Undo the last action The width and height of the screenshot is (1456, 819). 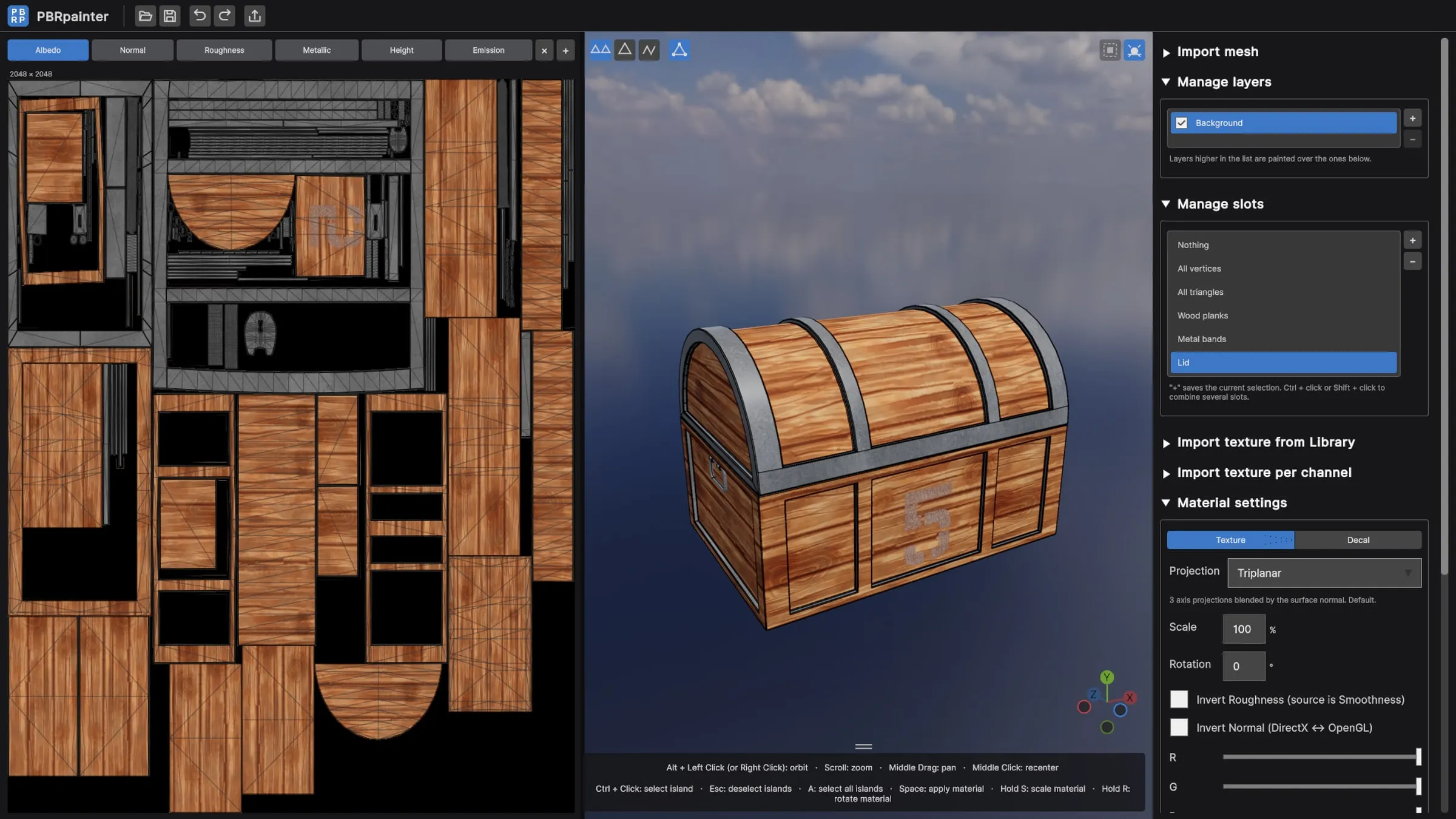[200, 16]
